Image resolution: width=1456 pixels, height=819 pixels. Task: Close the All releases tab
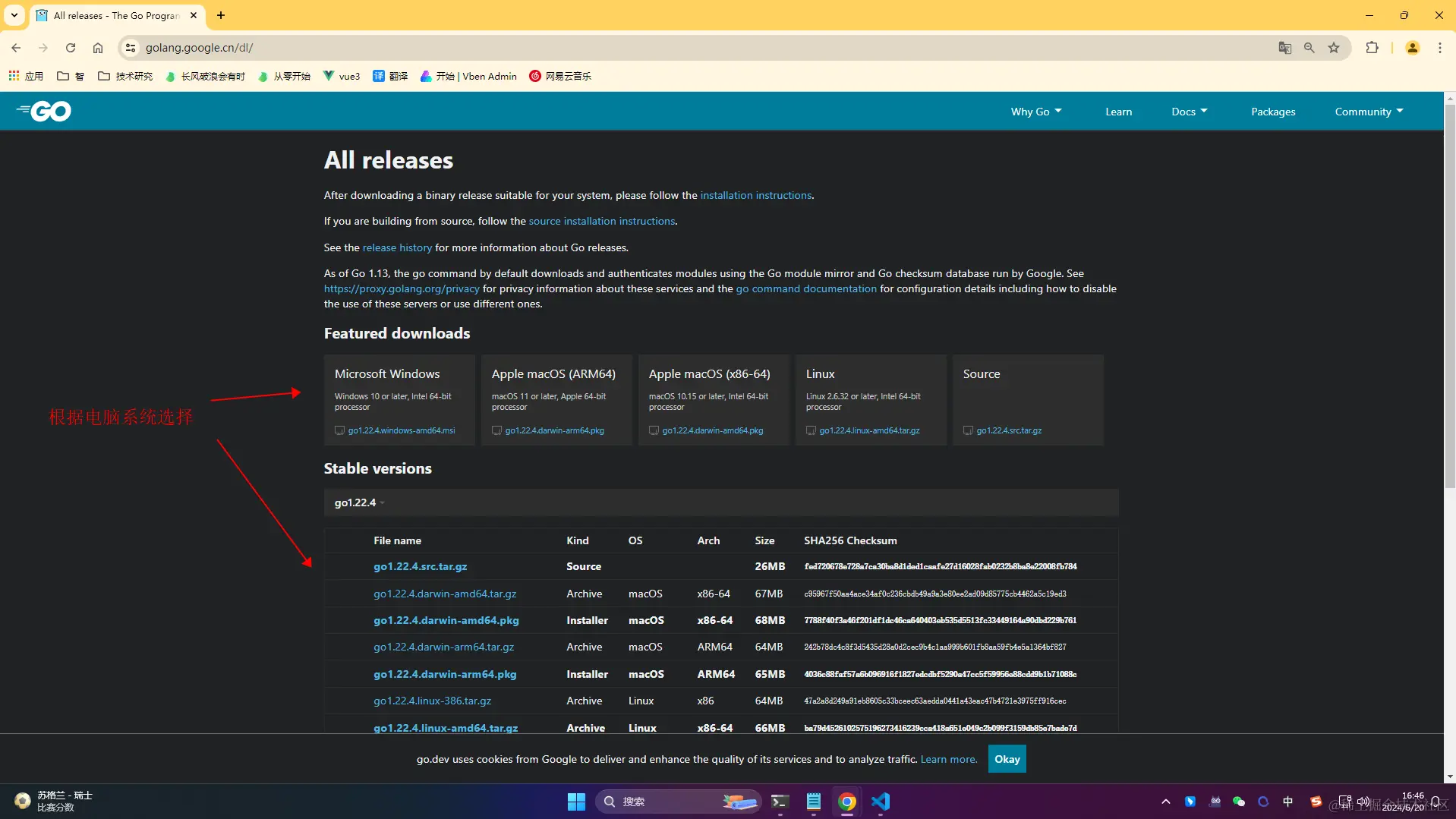point(194,15)
